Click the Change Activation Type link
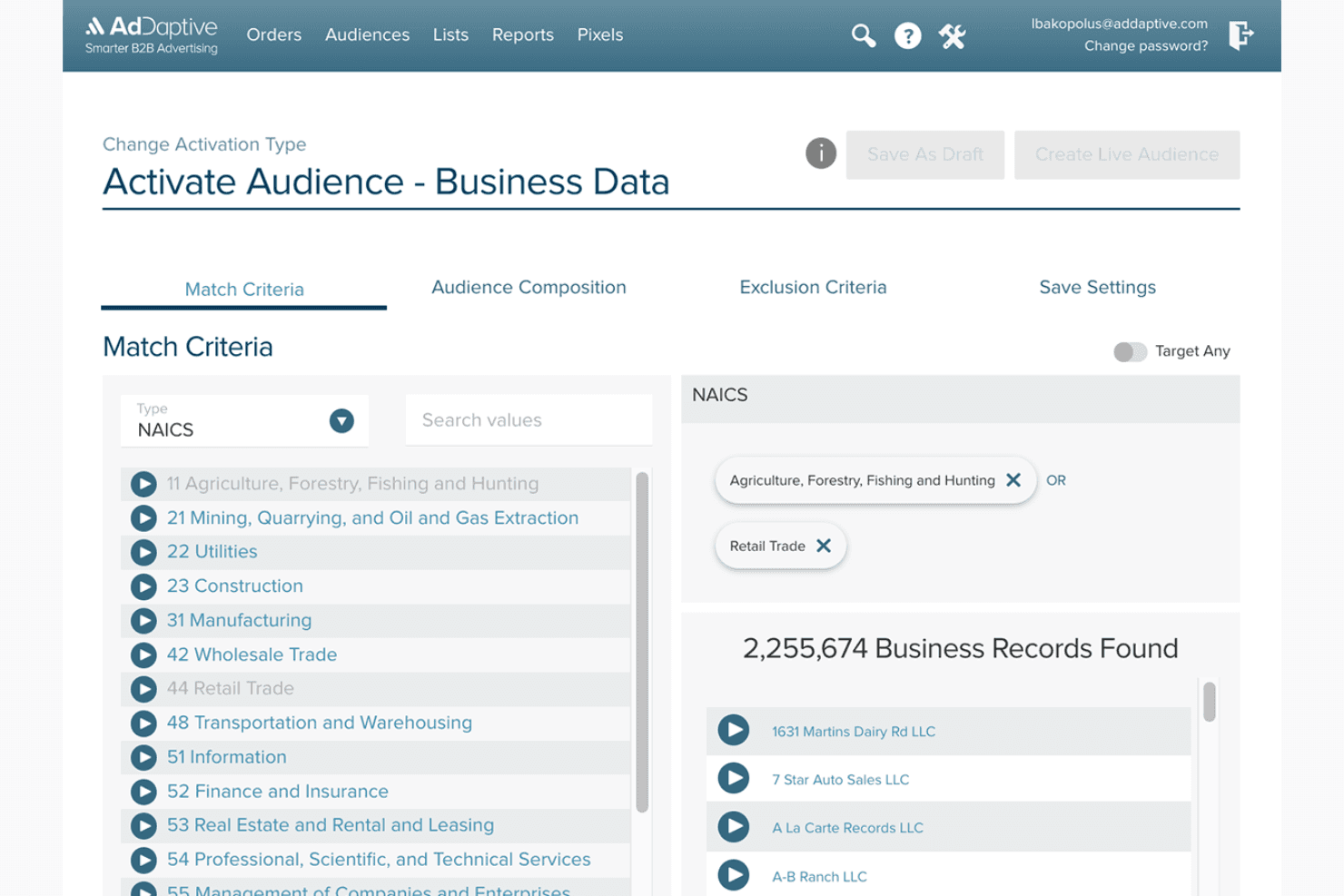Image resolution: width=1344 pixels, height=896 pixels. click(204, 144)
